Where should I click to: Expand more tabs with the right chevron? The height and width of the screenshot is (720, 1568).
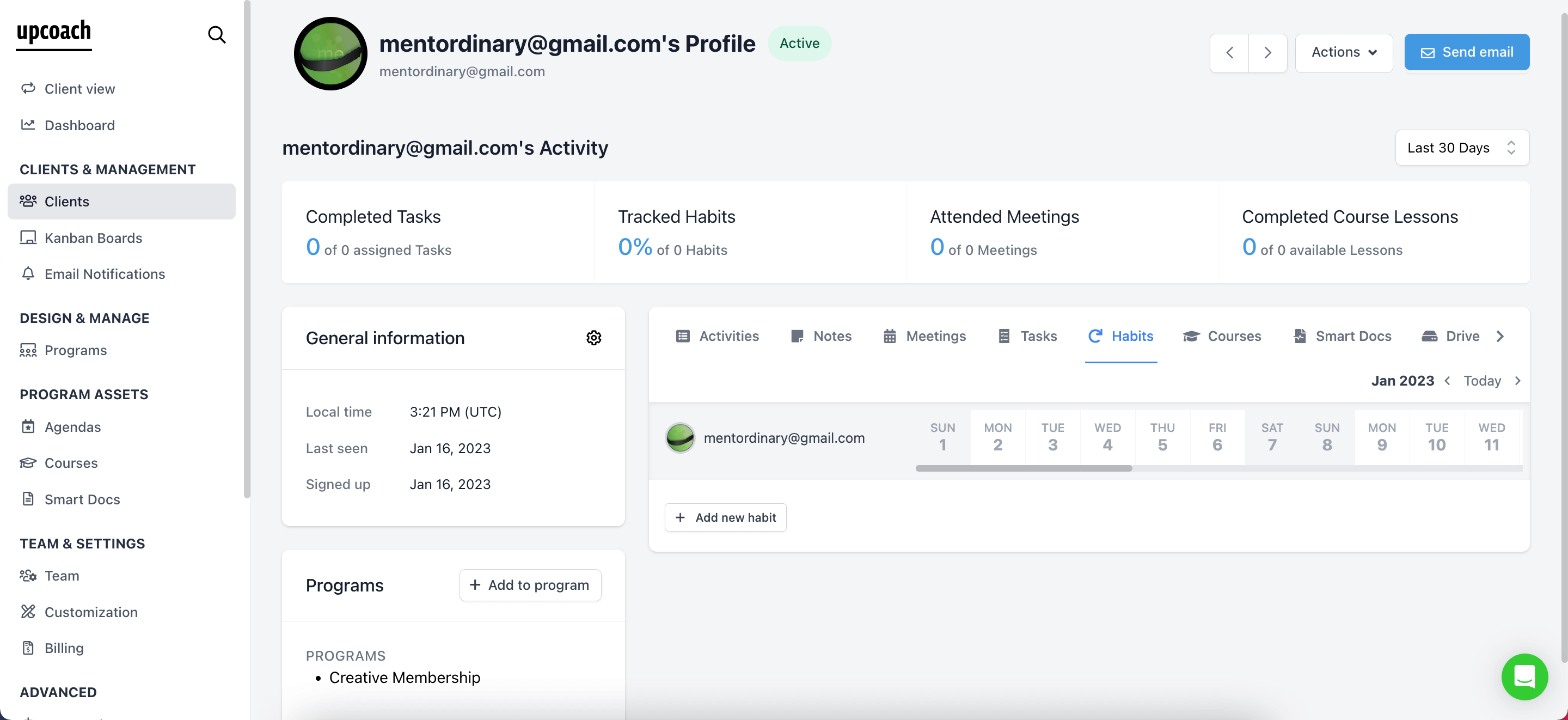click(1500, 335)
